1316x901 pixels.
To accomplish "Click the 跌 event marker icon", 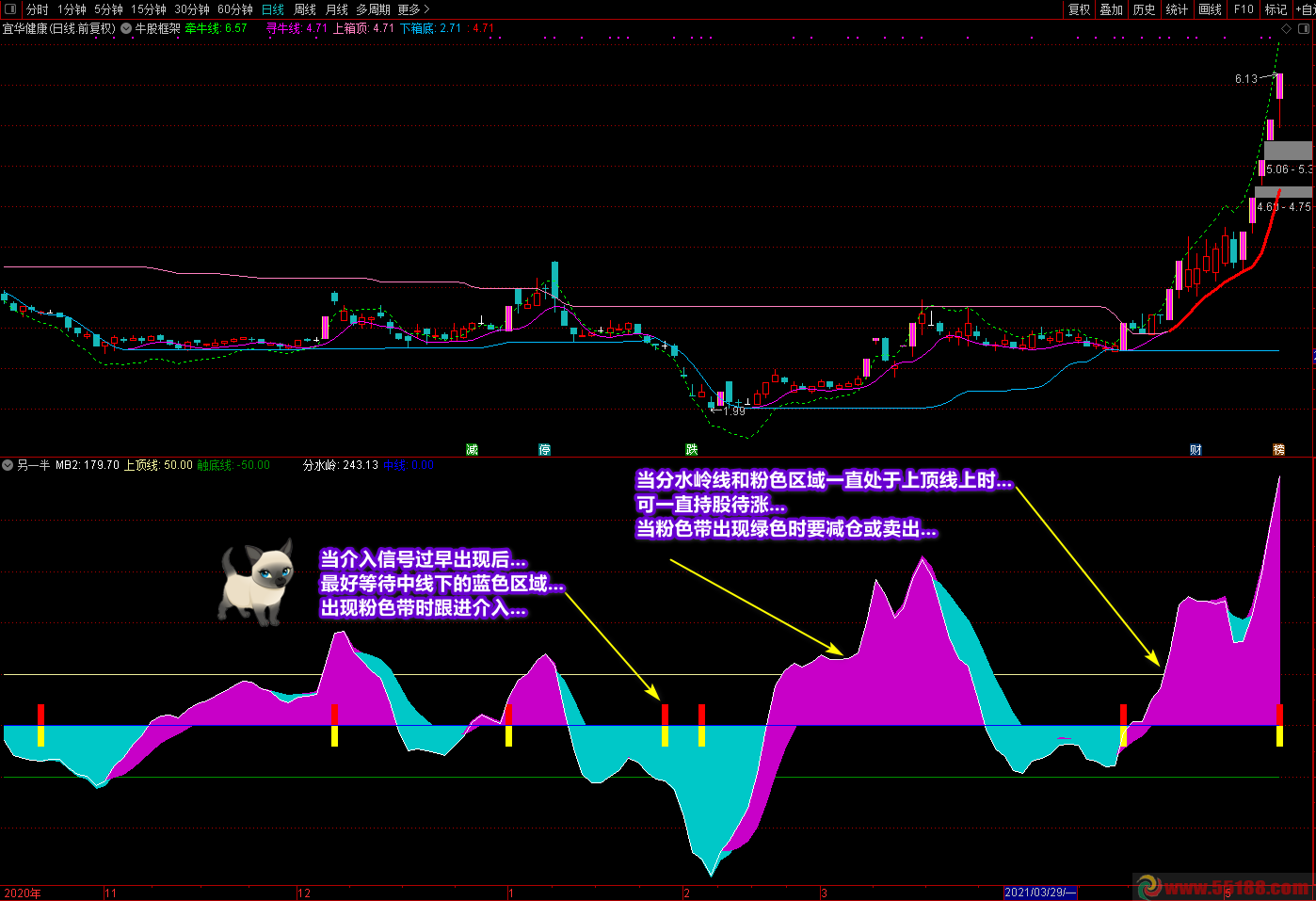I will click(692, 450).
